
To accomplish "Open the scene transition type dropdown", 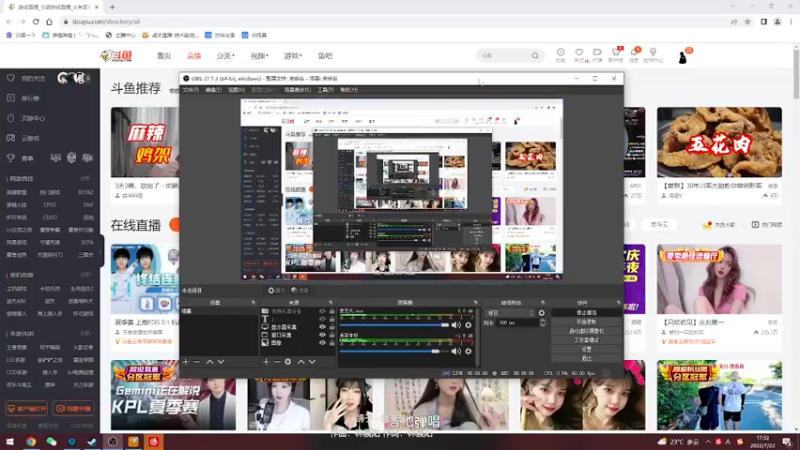I will 510,313.
